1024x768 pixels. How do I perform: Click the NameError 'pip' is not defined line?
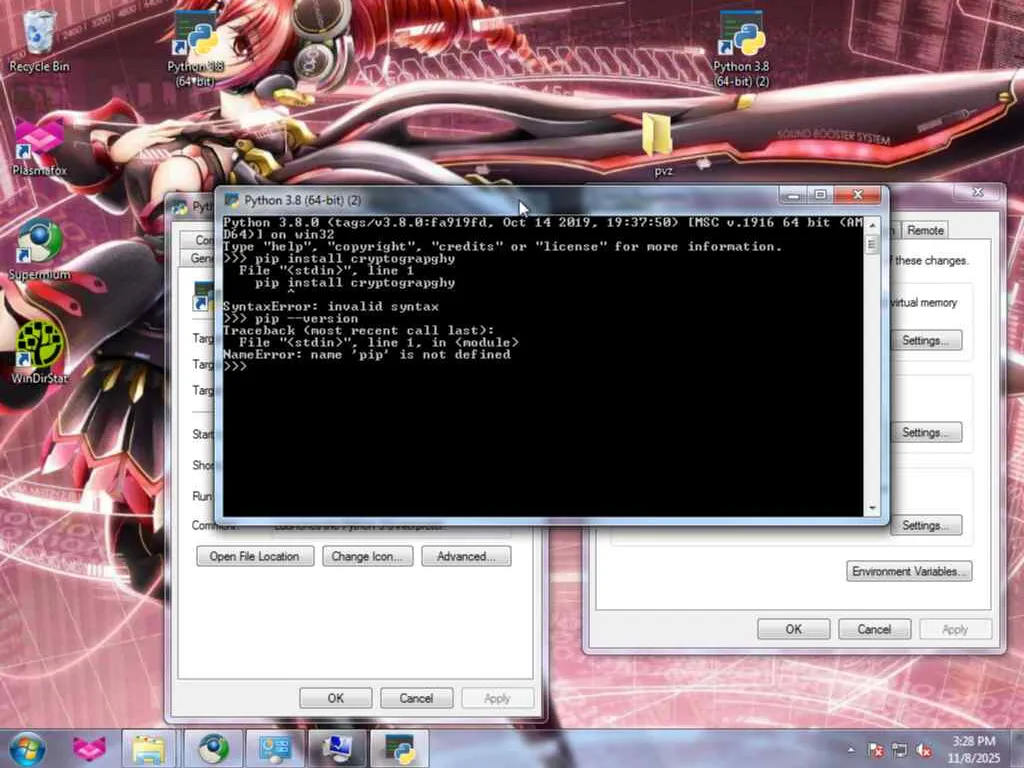(x=367, y=355)
